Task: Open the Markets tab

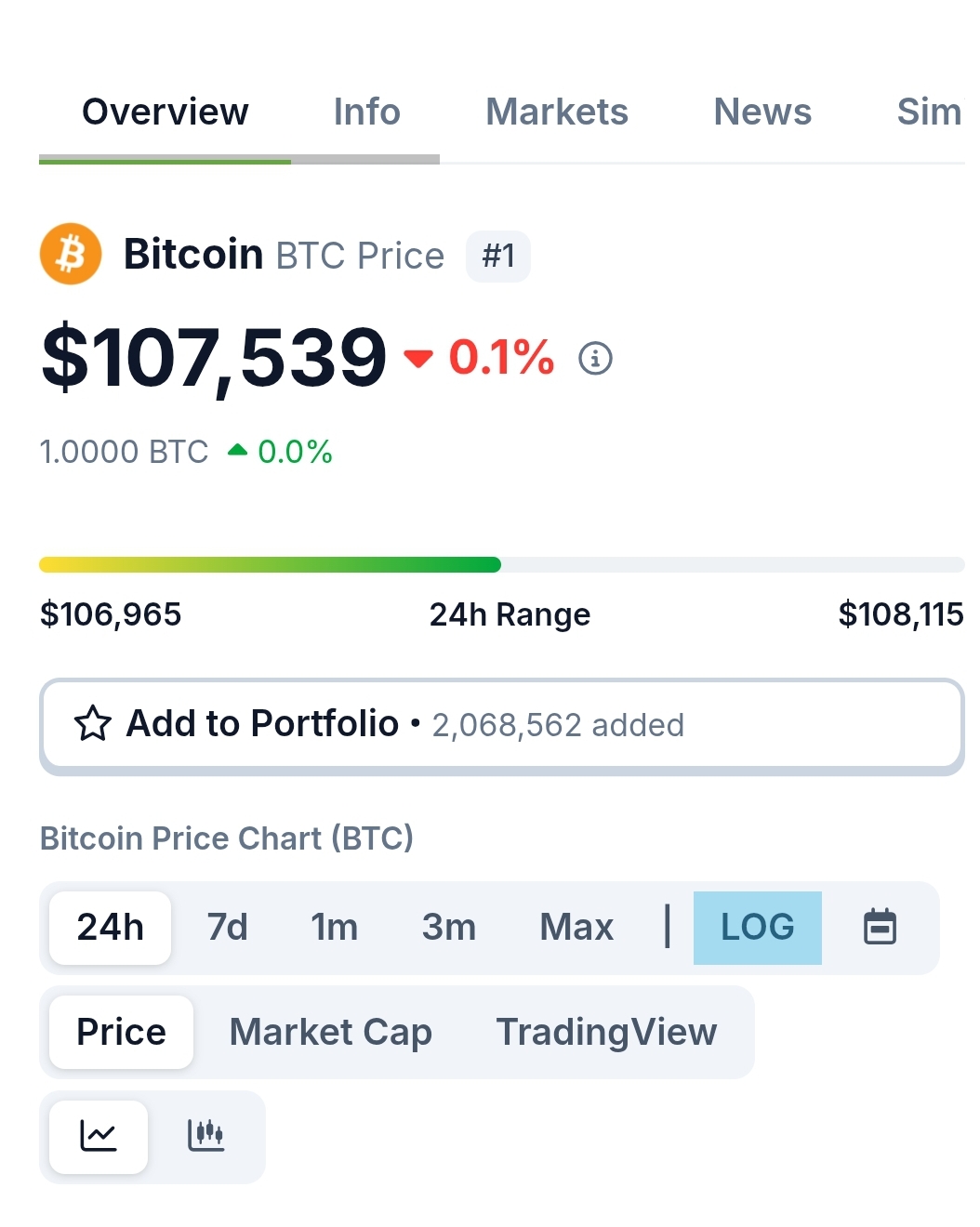Action: click(x=557, y=112)
